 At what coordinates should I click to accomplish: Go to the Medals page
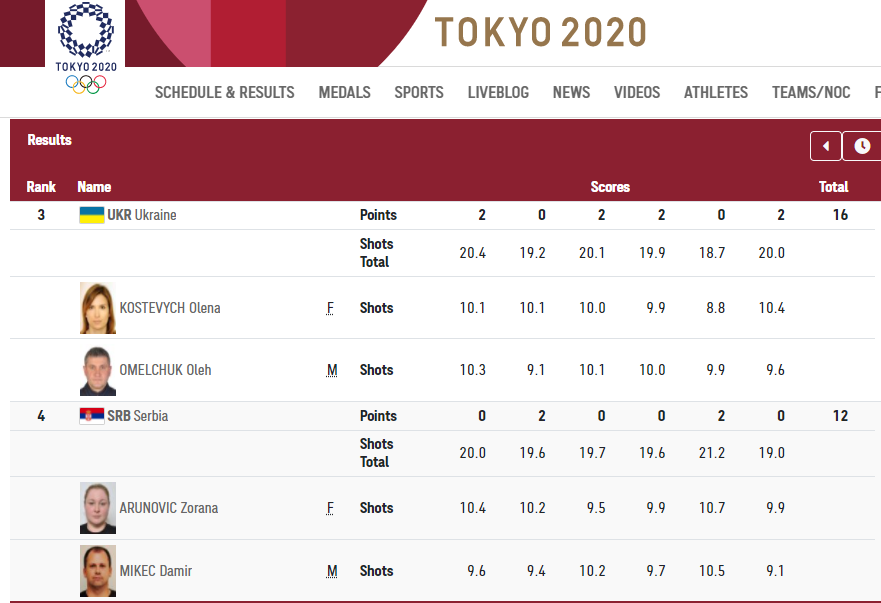[344, 92]
